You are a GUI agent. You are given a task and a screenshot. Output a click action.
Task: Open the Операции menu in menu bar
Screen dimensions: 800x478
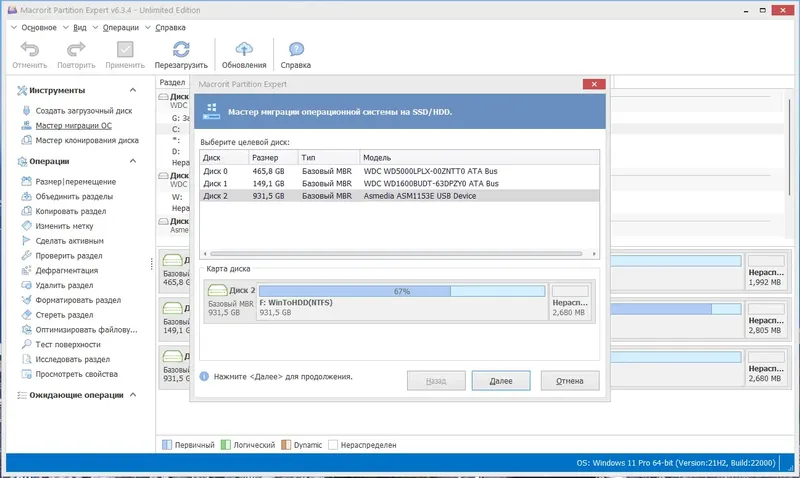[x=120, y=28]
